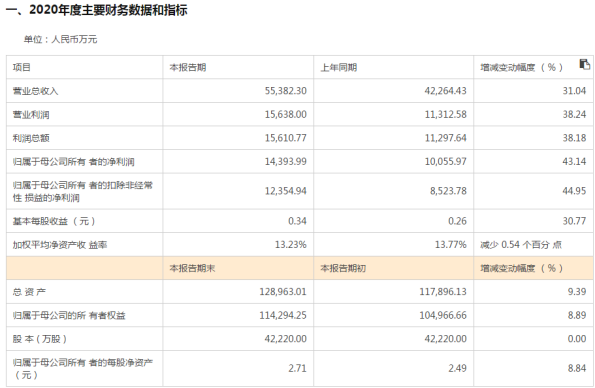
Task: Select the '归属于母公司的所有者权益' row label
Action: point(69,316)
